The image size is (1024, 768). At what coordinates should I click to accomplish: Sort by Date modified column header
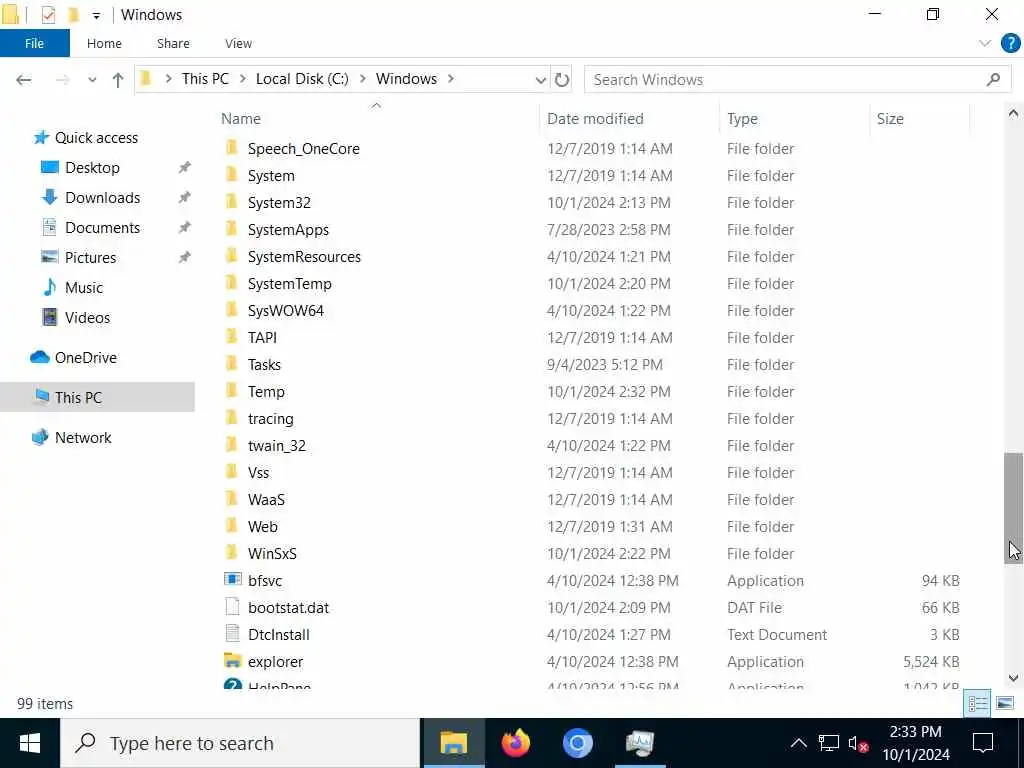(595, 119)
